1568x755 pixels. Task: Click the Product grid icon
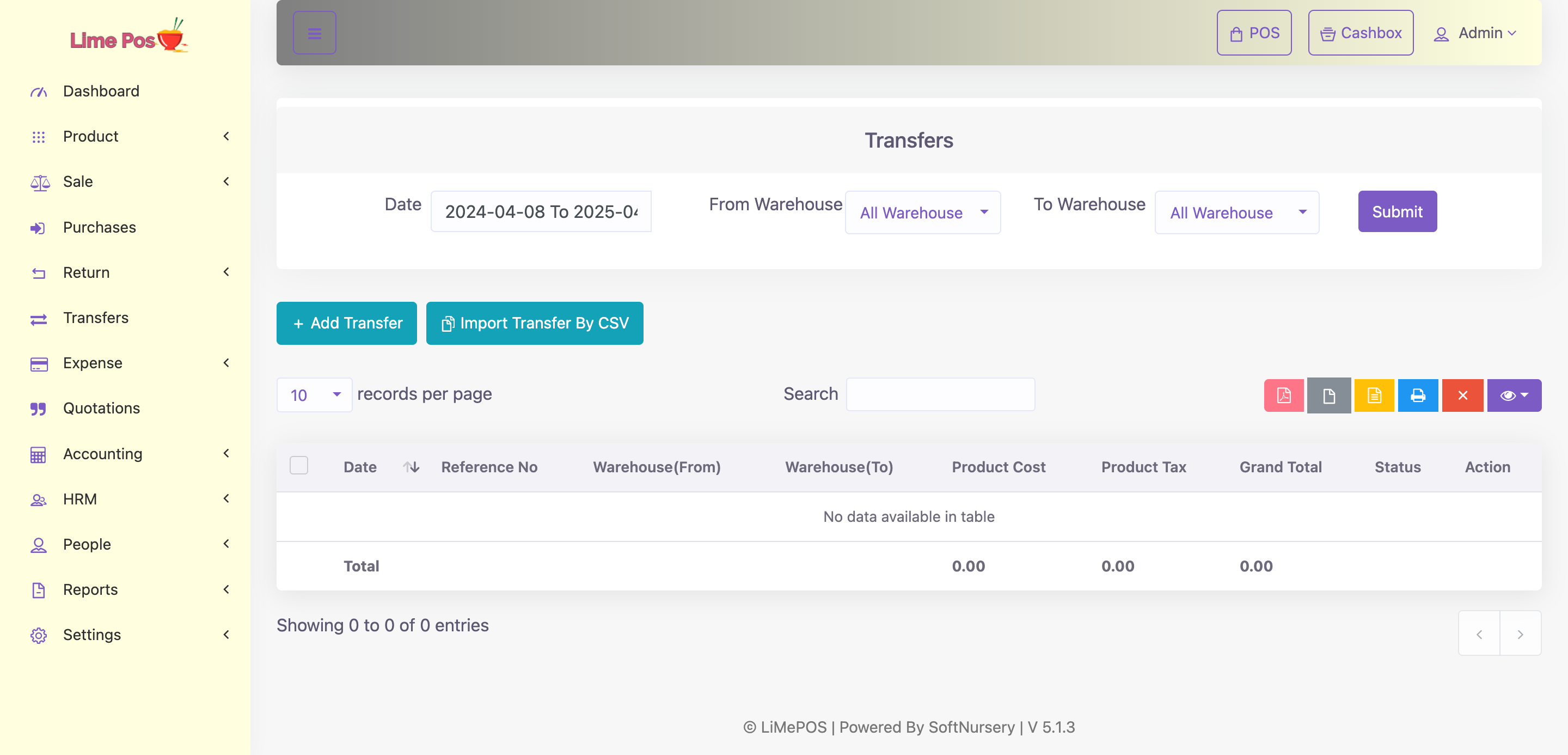tap(38, 136)
